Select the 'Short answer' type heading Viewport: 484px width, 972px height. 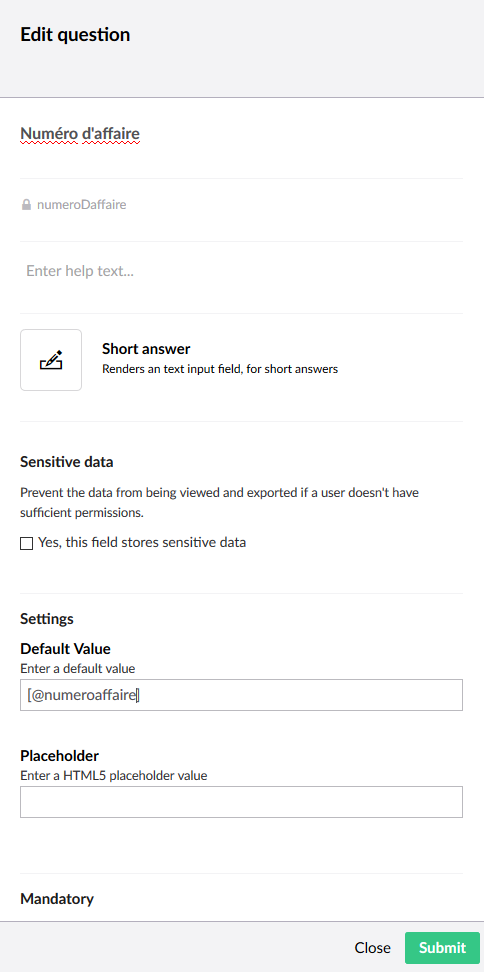(x=146, y=349)
